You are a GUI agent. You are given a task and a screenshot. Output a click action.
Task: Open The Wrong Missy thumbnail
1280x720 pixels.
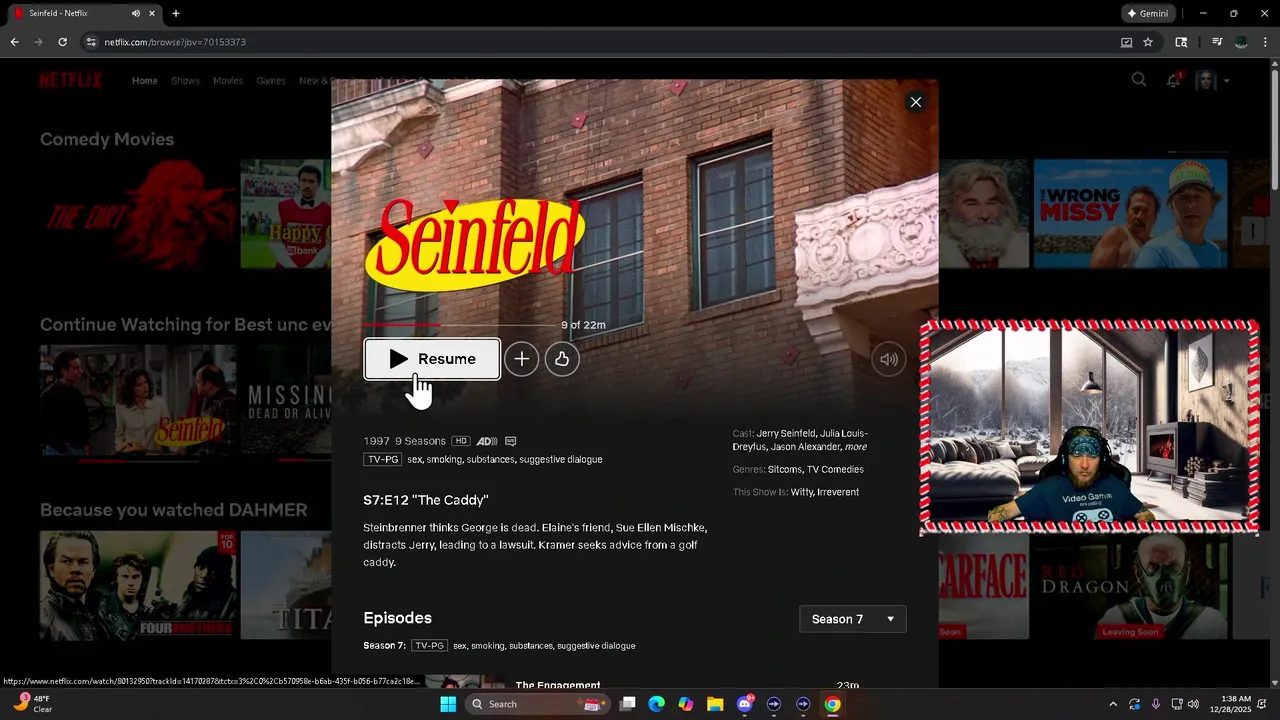1130,214
